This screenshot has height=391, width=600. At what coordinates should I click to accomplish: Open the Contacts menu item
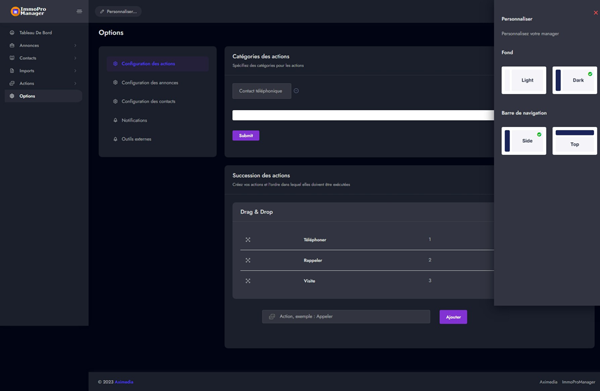(x=43, y=58)
